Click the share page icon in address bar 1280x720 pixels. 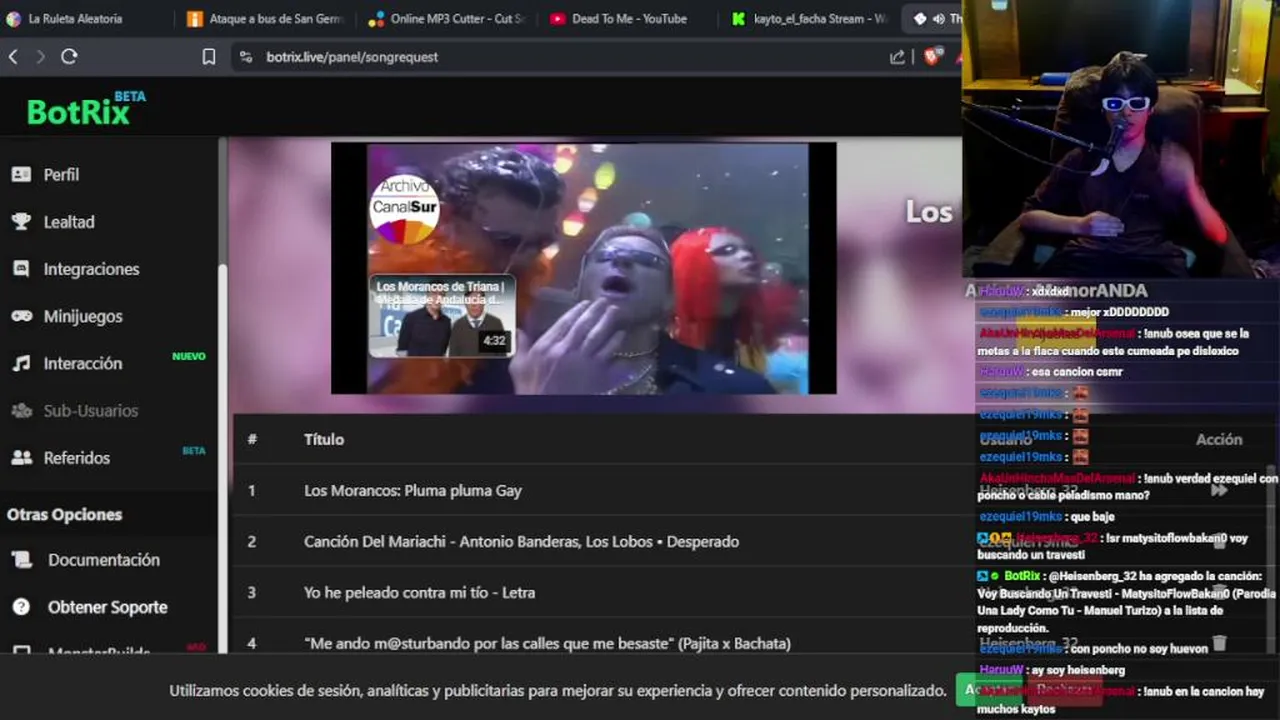click(x=897, y=57)
